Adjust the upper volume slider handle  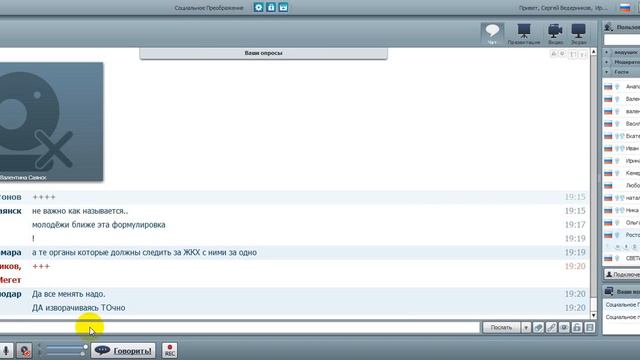(85, 347)
